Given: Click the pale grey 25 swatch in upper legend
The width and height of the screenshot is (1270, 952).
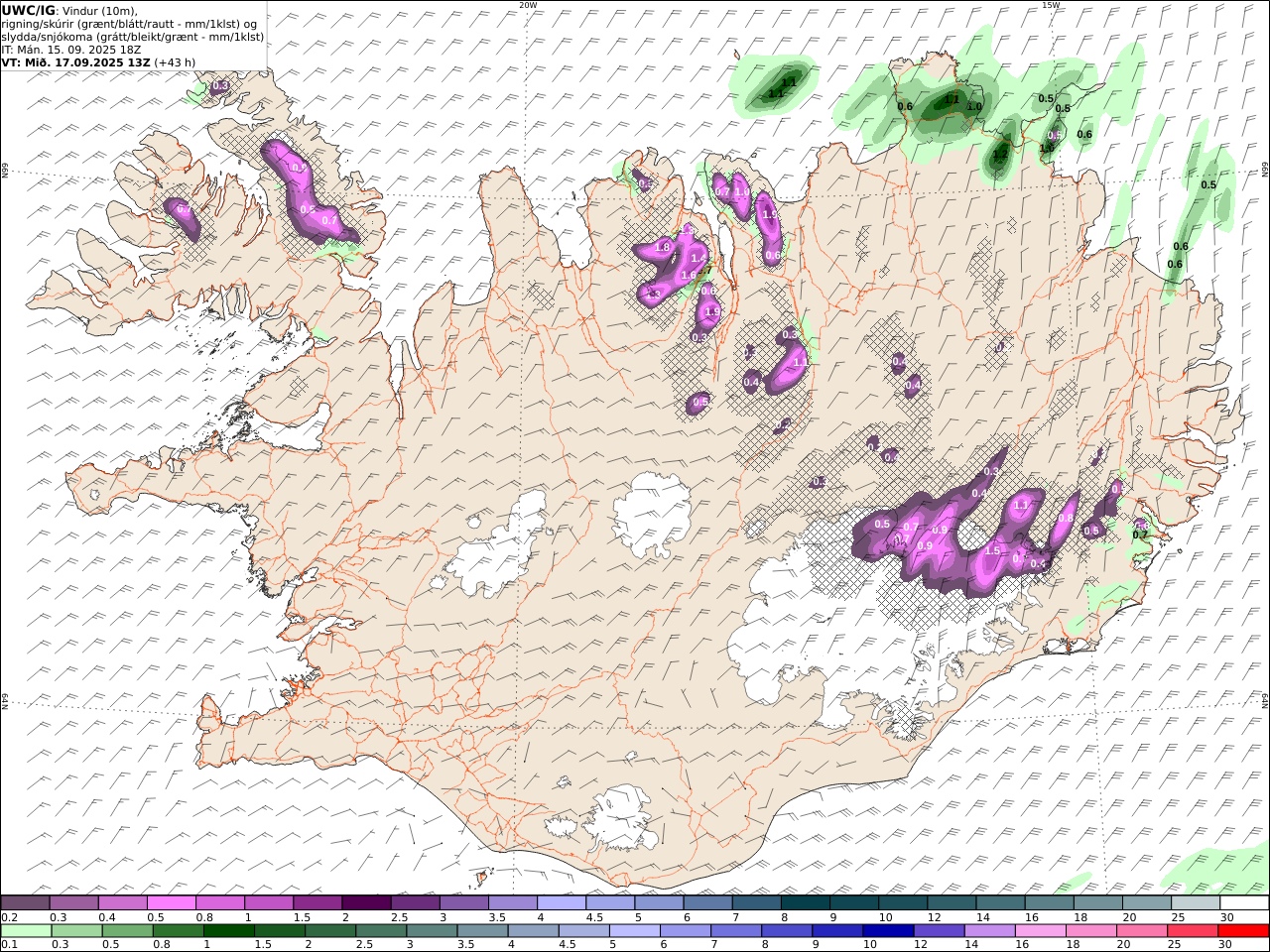Looking at the screenshot, I should 1195,902.
